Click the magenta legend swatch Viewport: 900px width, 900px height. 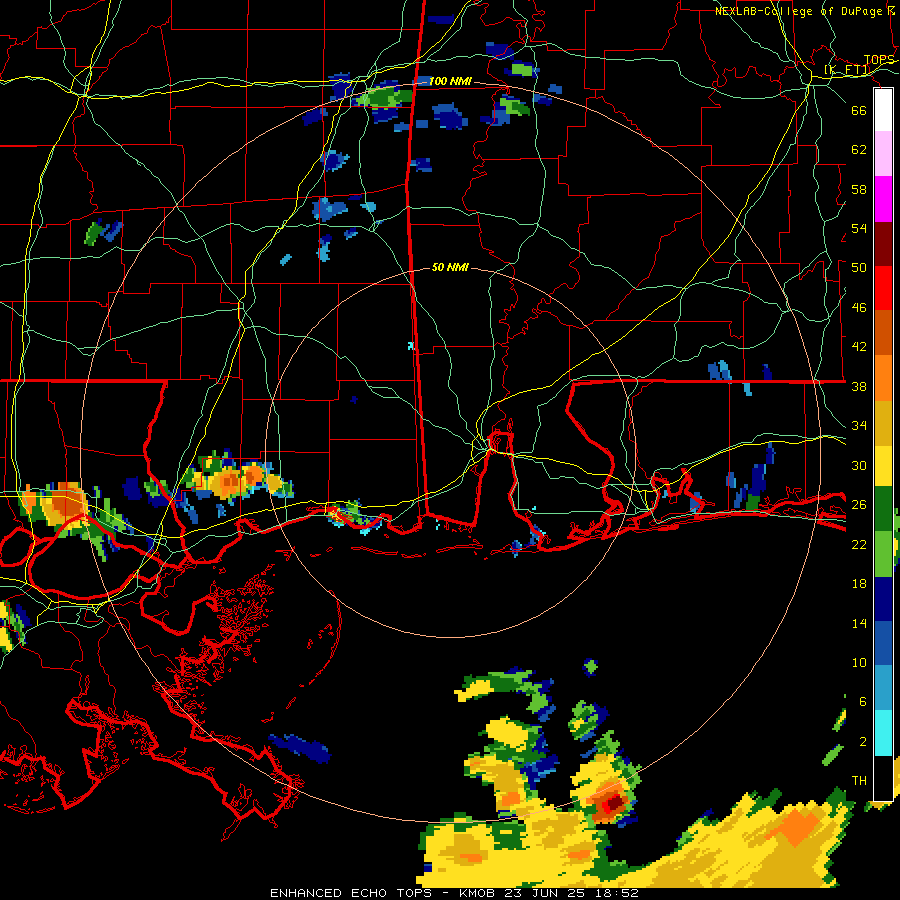tap(883, 199)
